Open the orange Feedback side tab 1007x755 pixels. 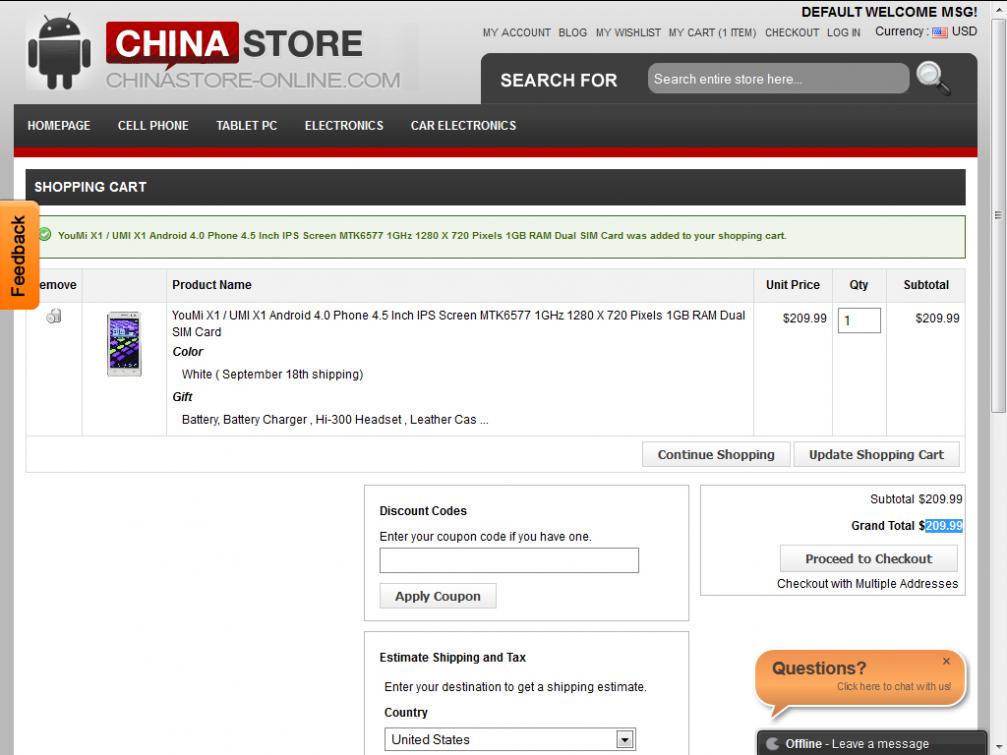pyautogui.click(x=19, y=255)
